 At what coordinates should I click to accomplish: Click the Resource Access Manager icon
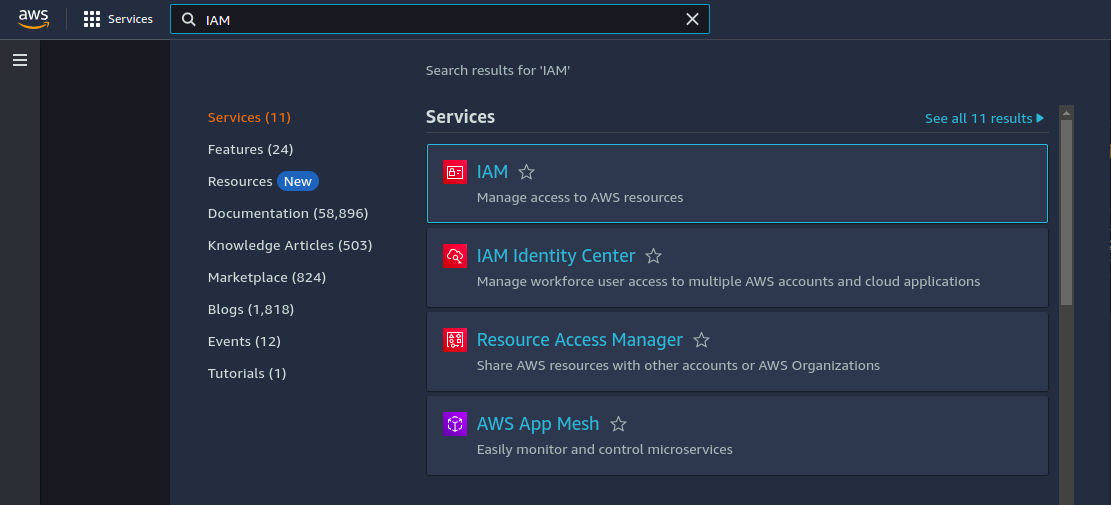tap(455, 340)
